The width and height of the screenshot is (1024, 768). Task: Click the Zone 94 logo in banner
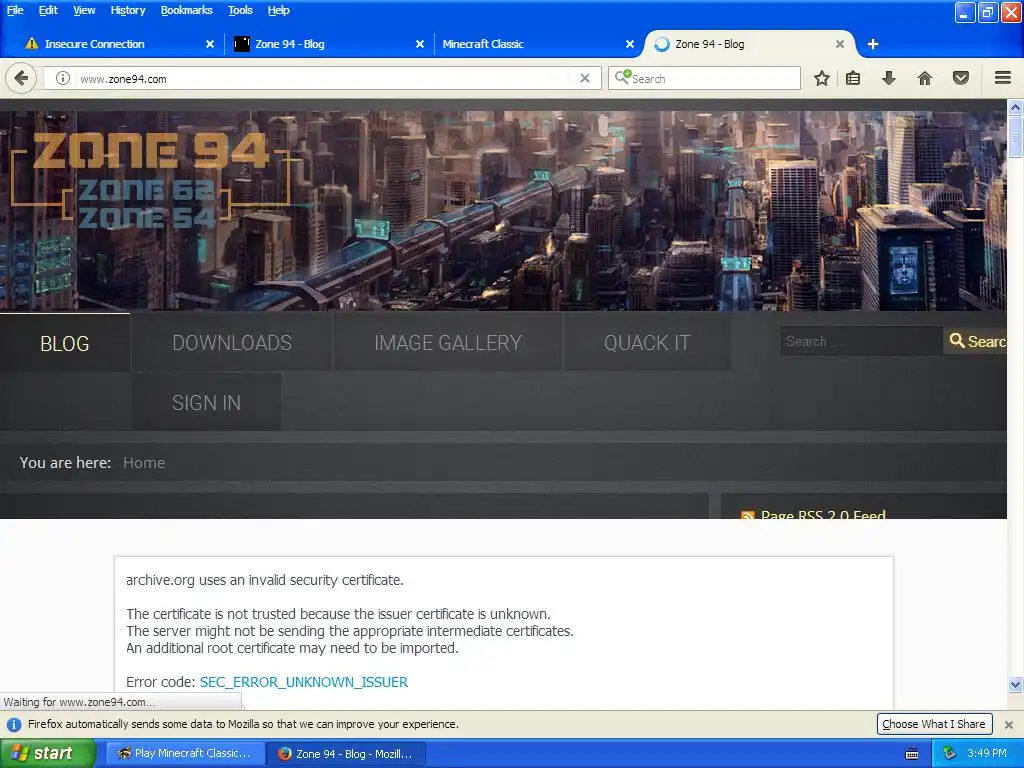(150, 178)
